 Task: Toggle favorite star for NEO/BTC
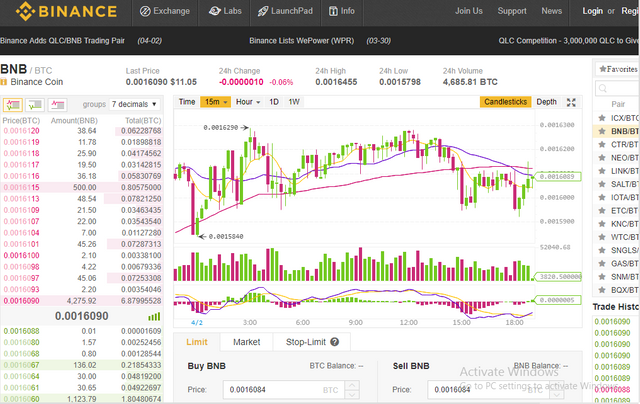tap(602, 158)
